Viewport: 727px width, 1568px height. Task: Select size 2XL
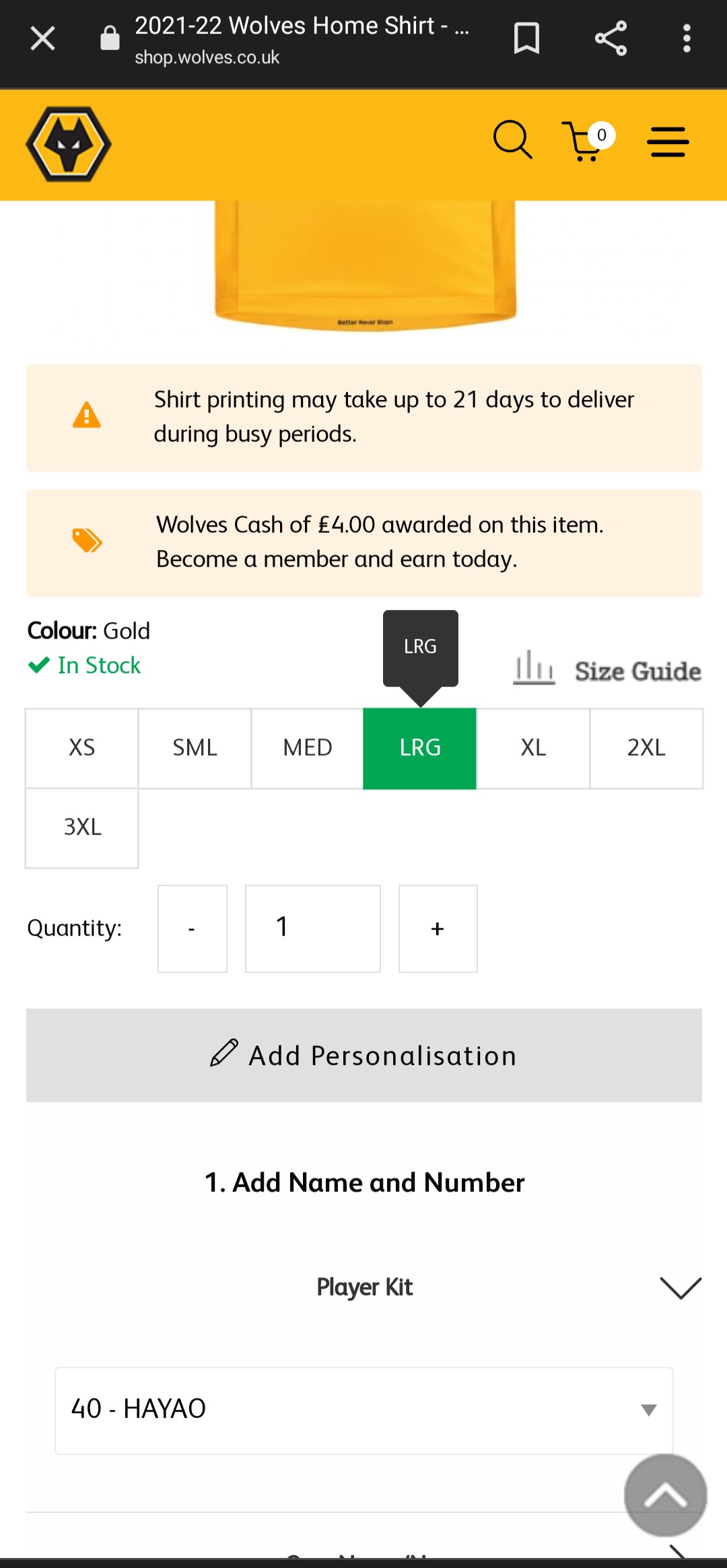(x=646, y=748)
